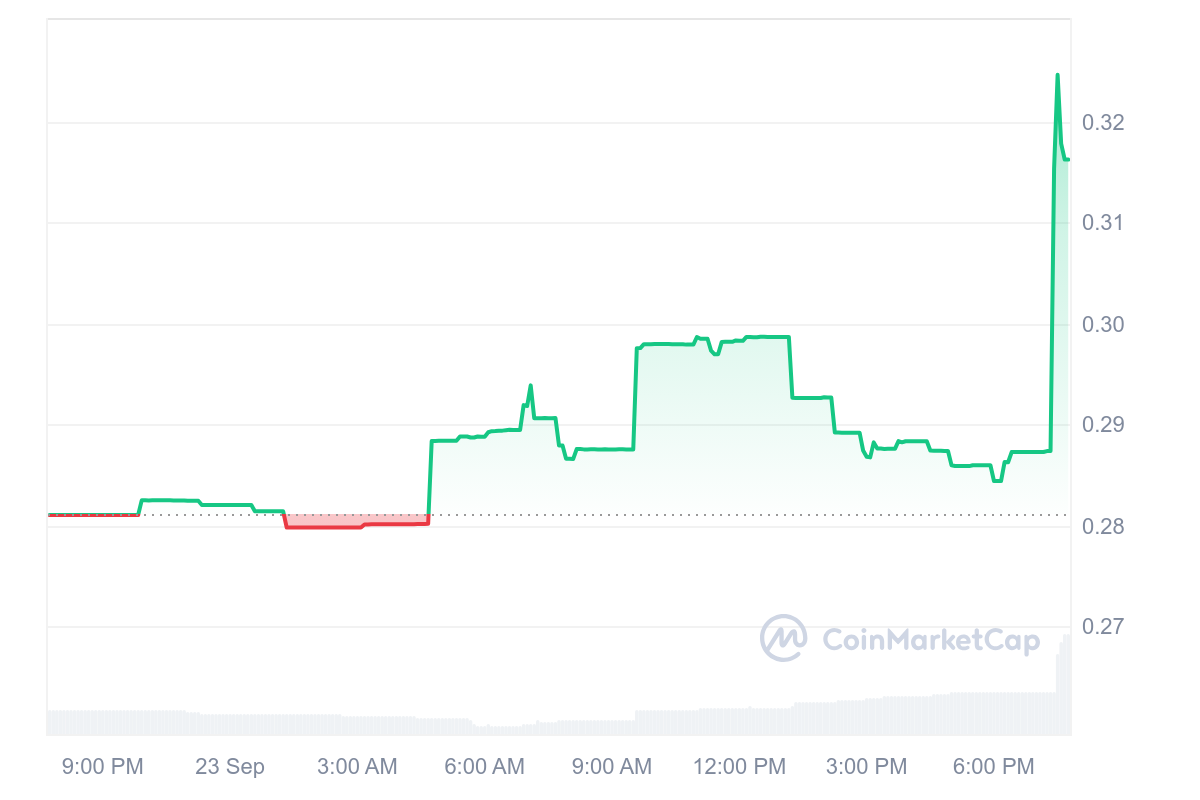Click the 0.29 price axis label

[x=1104, y=425]
